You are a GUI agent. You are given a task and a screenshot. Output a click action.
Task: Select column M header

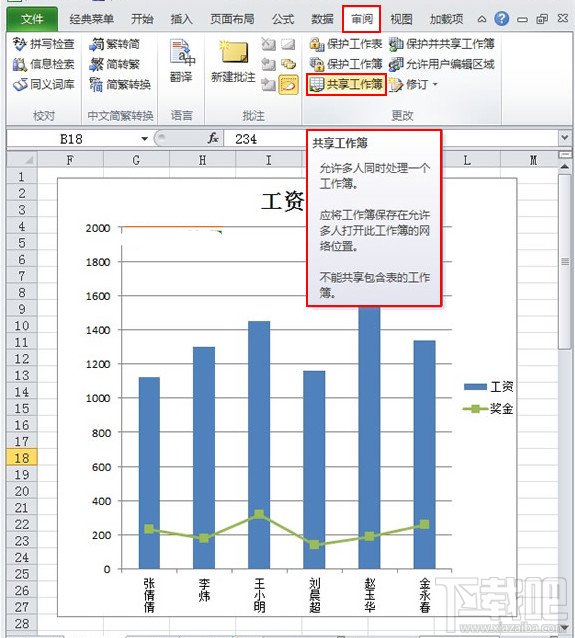click(x=533, y=160)
